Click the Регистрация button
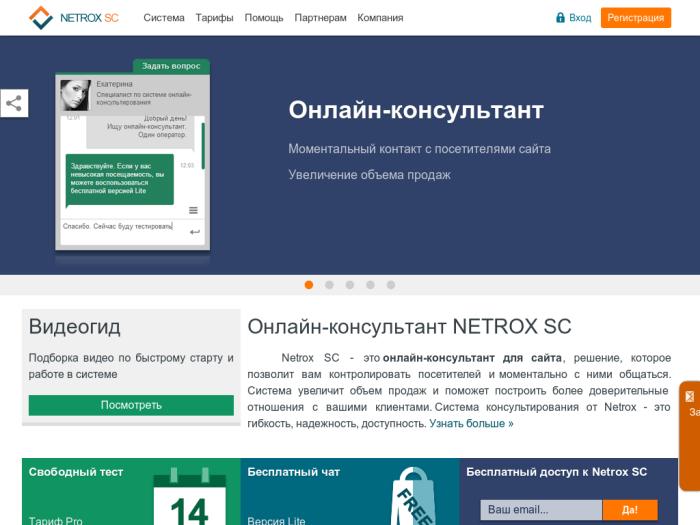Viewport: 700px width, 525px height. click(636, 18)
